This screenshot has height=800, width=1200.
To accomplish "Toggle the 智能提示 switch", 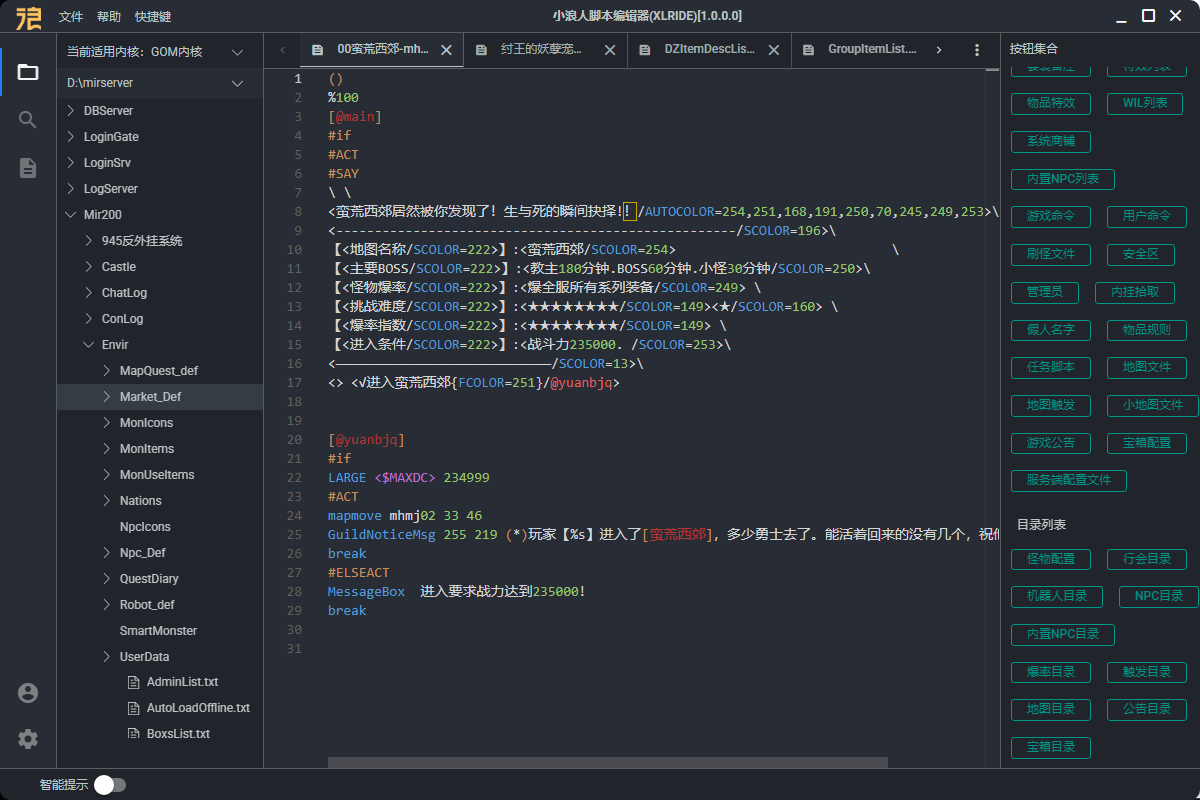I will pos(109,785).
